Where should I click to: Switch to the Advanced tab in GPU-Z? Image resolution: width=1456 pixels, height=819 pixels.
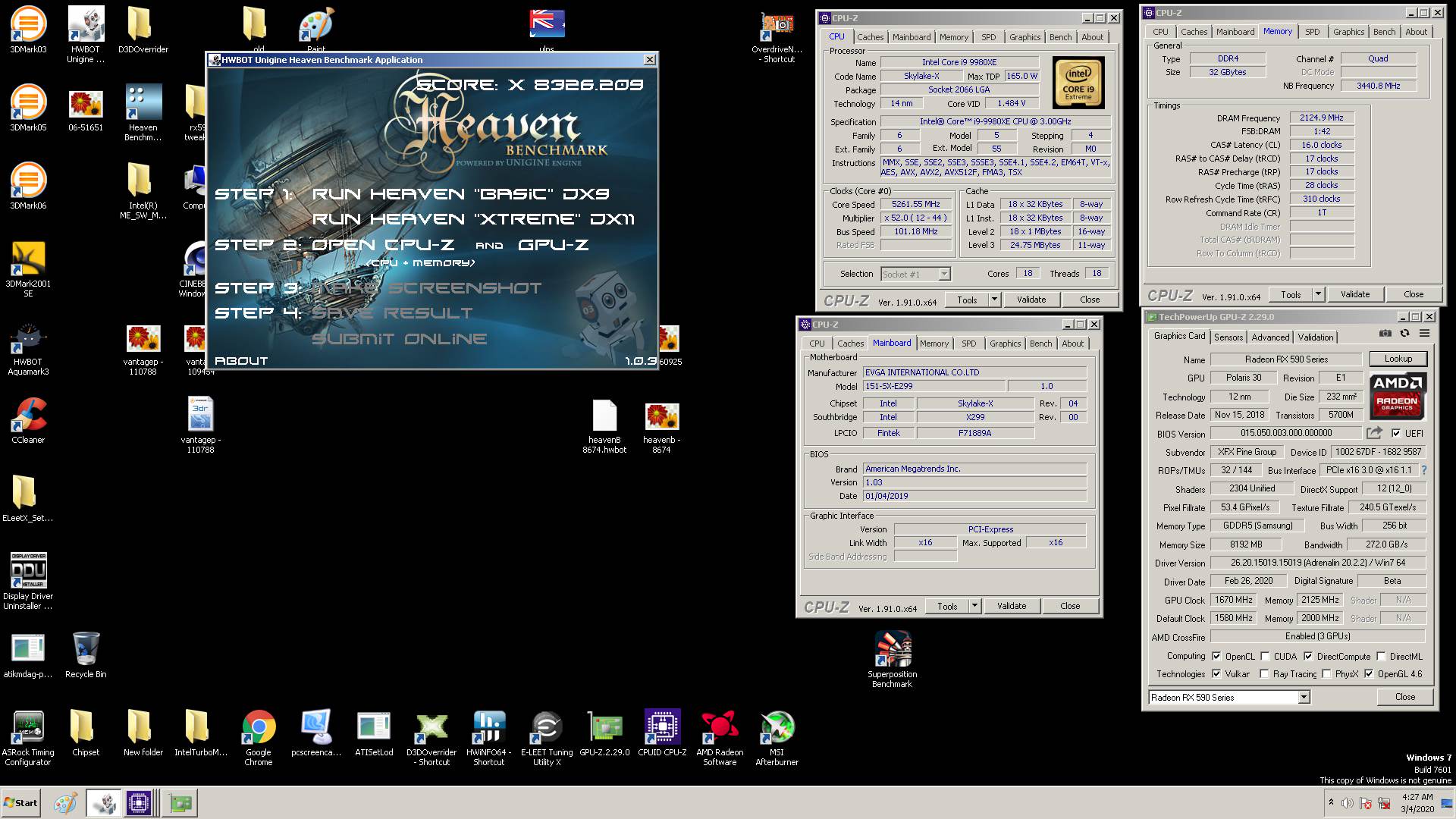pyautogui.click(x=1270, y=337)
